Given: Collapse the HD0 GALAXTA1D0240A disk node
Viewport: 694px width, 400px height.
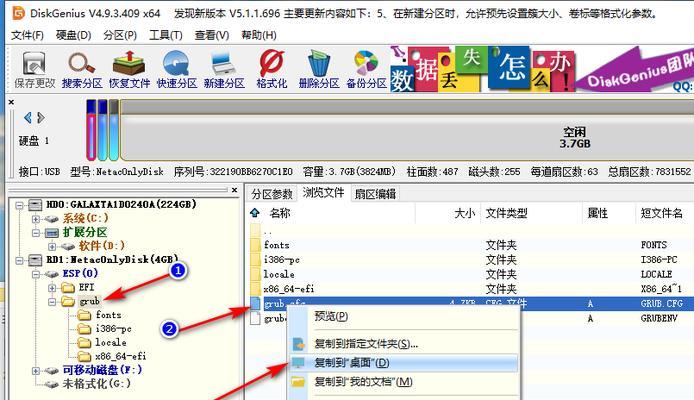Looking at the screenshot, I should 19,205.
